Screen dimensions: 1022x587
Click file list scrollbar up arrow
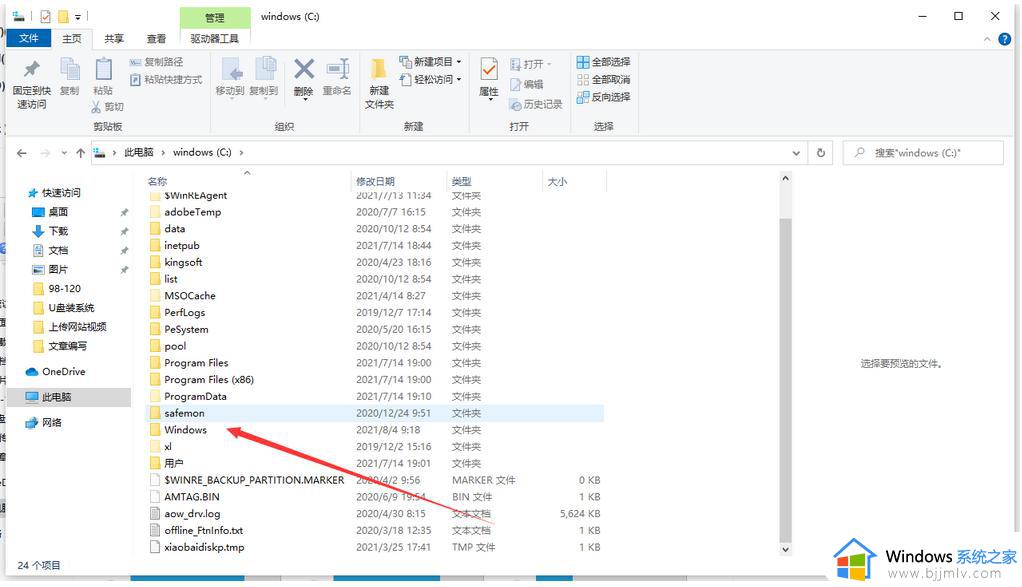785,179
